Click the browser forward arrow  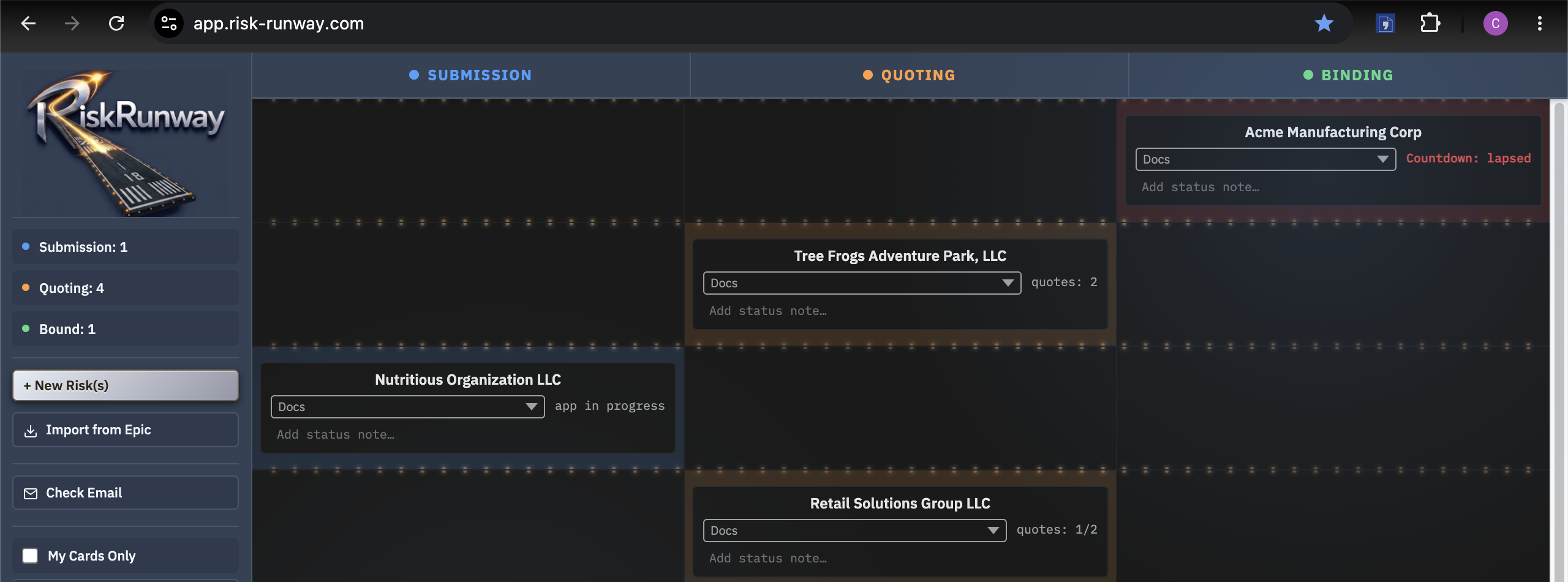pos(72,23)
